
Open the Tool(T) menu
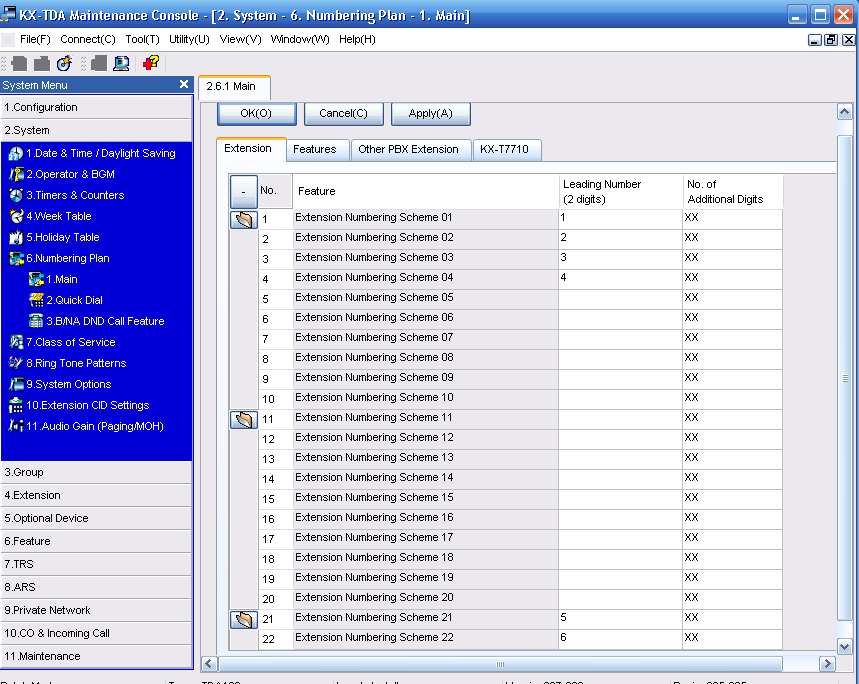point(142,39)
